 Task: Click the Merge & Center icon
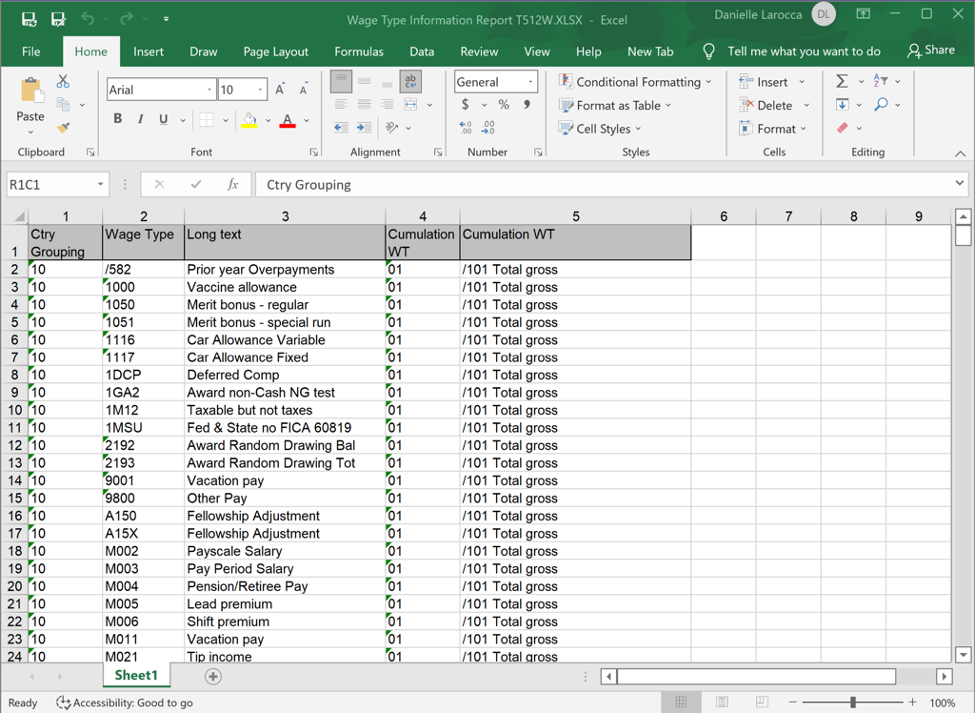click(x=411, y=105)
